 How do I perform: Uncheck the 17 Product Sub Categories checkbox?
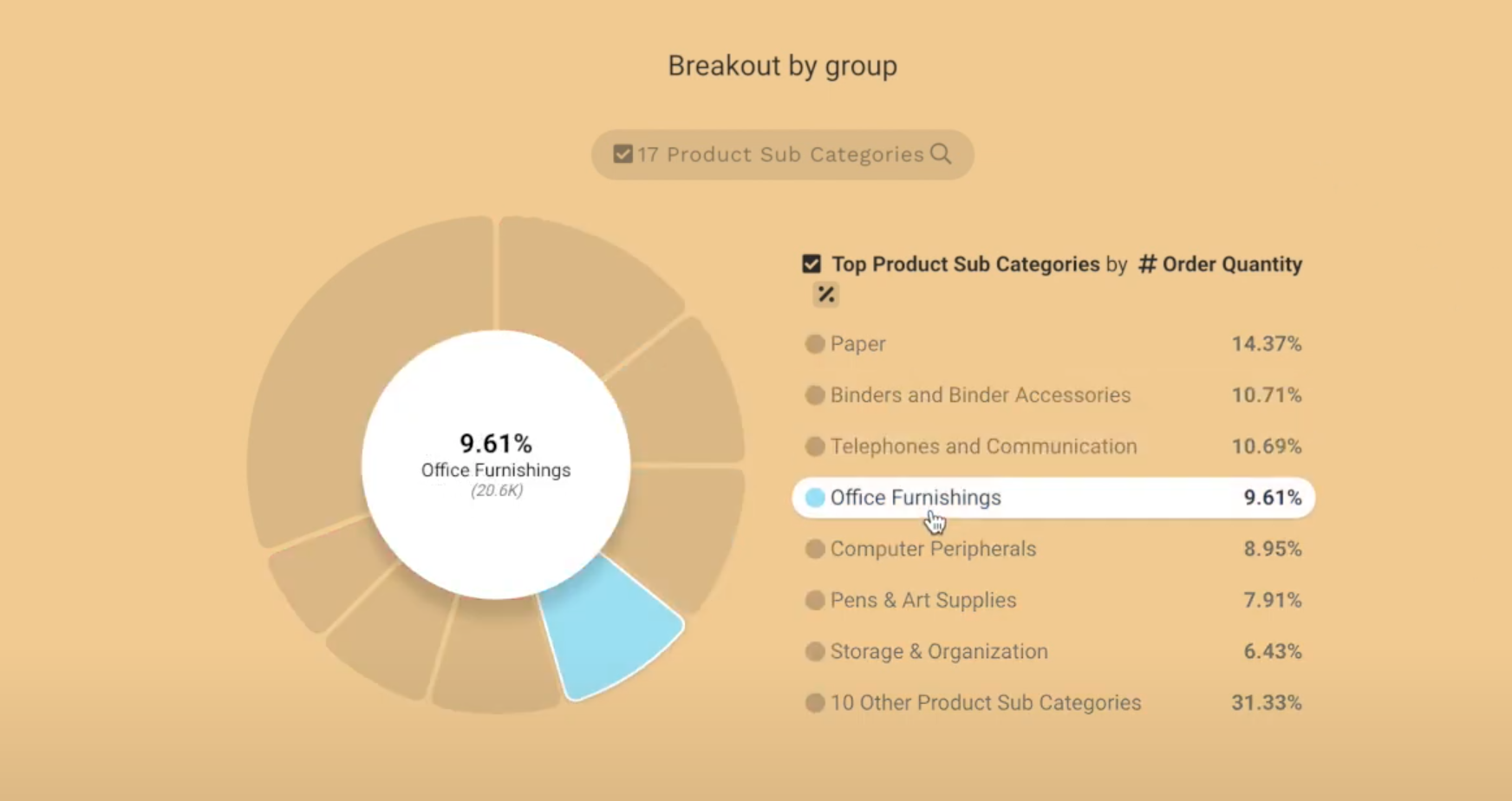[x=622, y=153]
